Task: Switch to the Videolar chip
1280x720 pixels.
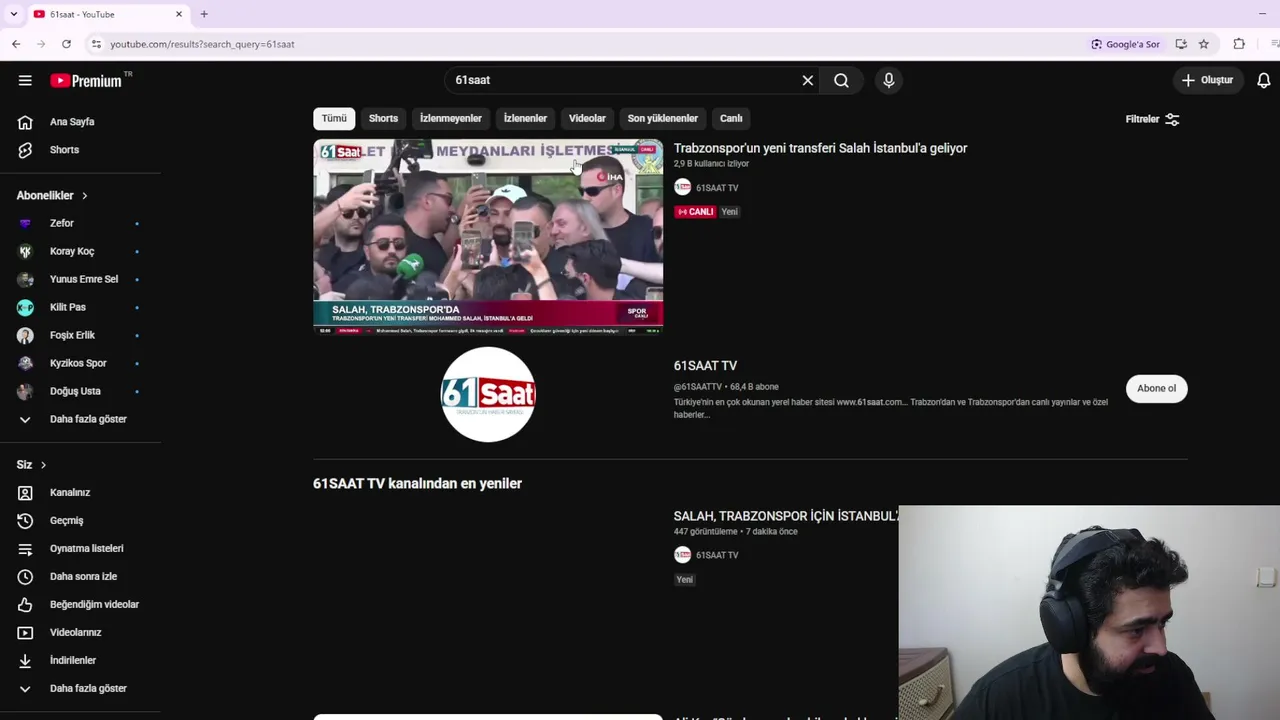Action: pos(587,118)
